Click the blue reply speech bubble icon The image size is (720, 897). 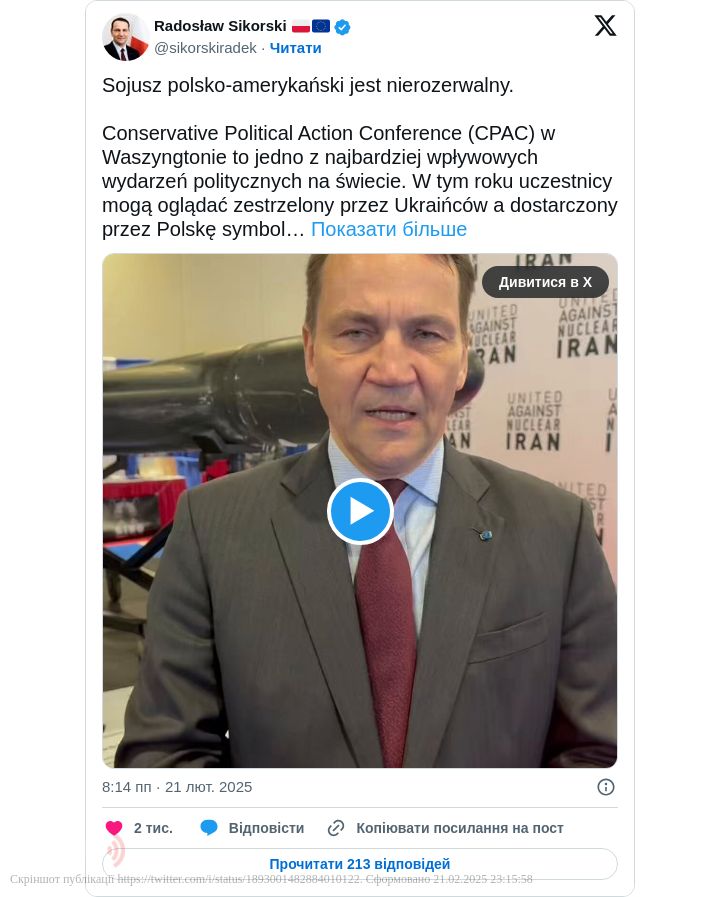pyautogui.click(x=209, y=828)
